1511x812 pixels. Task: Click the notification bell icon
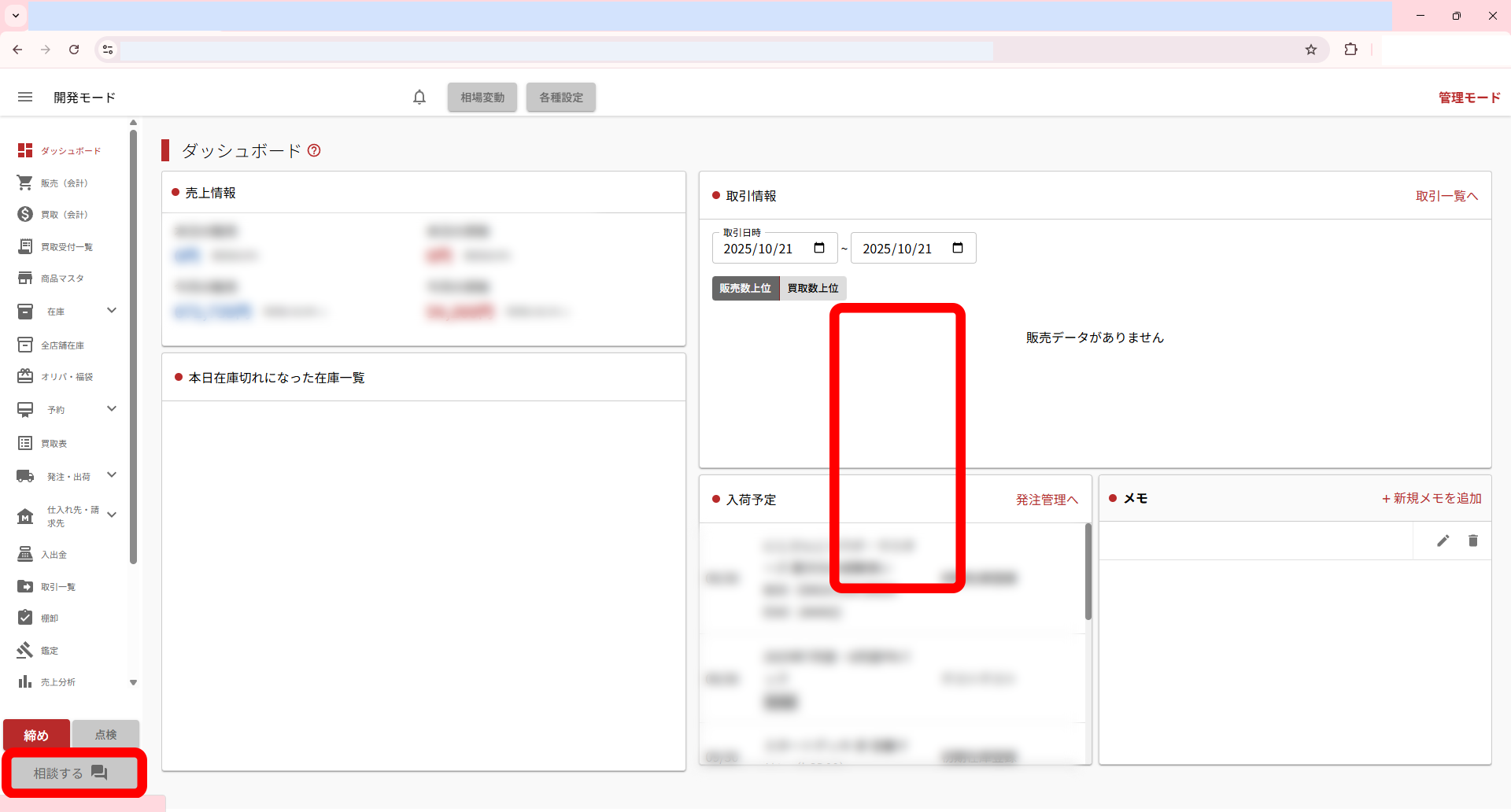click(x=419, y=97)
